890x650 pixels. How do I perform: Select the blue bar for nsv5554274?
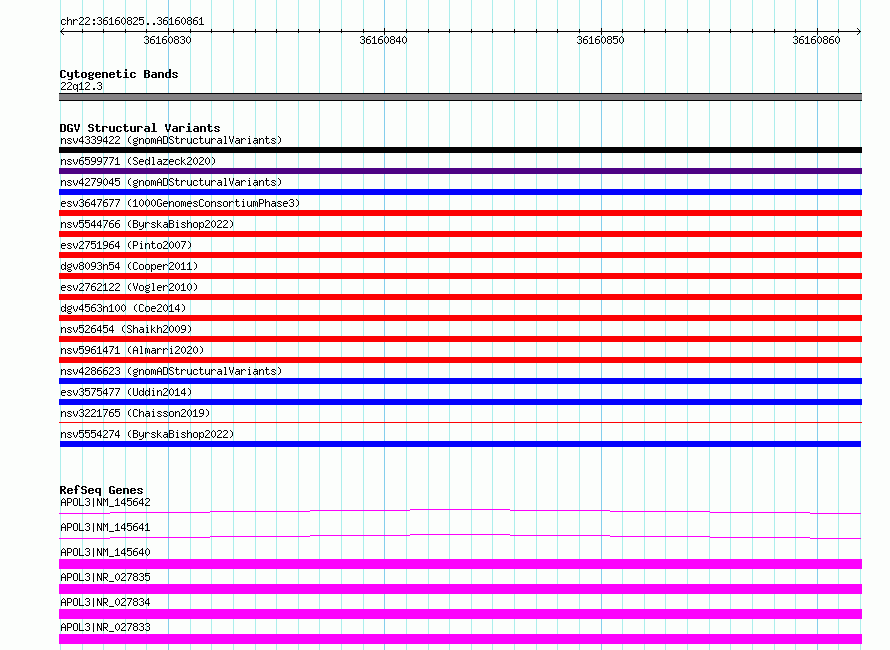pos(460,444)
